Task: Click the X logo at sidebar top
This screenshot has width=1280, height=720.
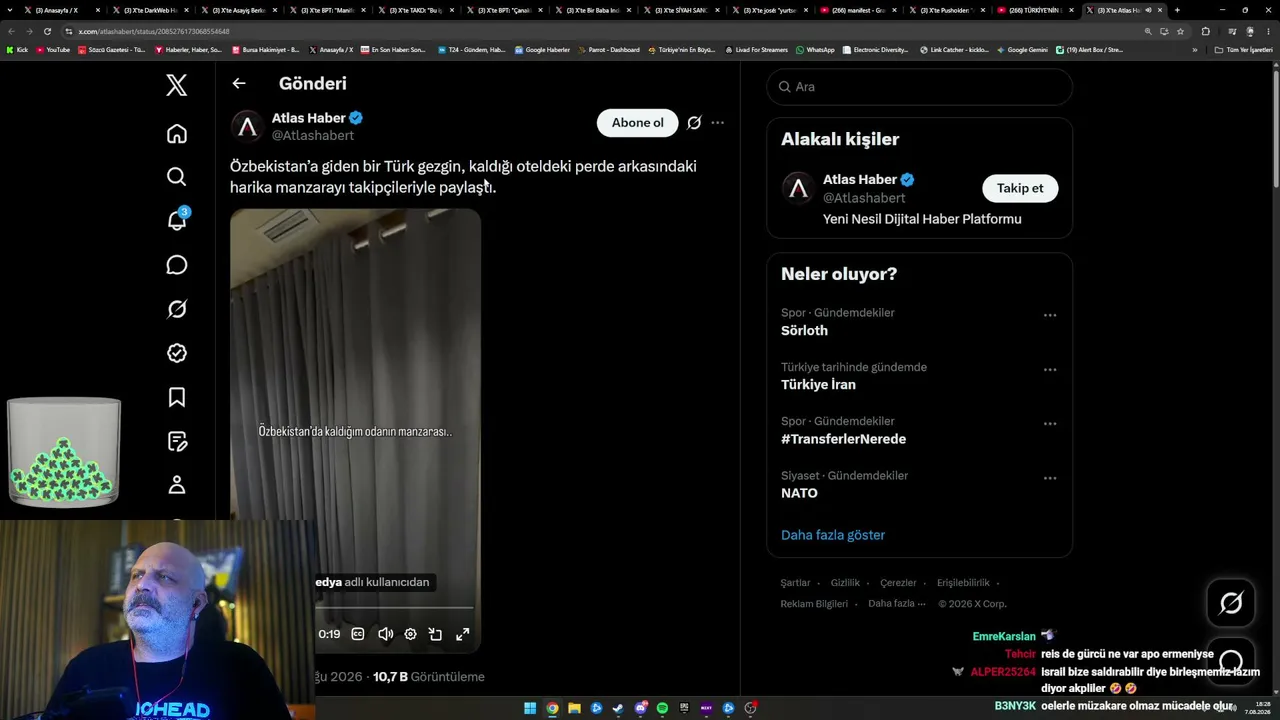Action: pyautogui.click(x=177, y=85)
